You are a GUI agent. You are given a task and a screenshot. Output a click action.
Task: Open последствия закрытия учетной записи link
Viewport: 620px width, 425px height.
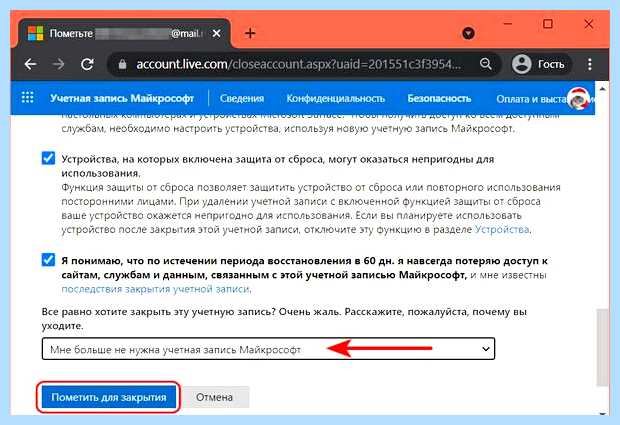pos(155,289)
